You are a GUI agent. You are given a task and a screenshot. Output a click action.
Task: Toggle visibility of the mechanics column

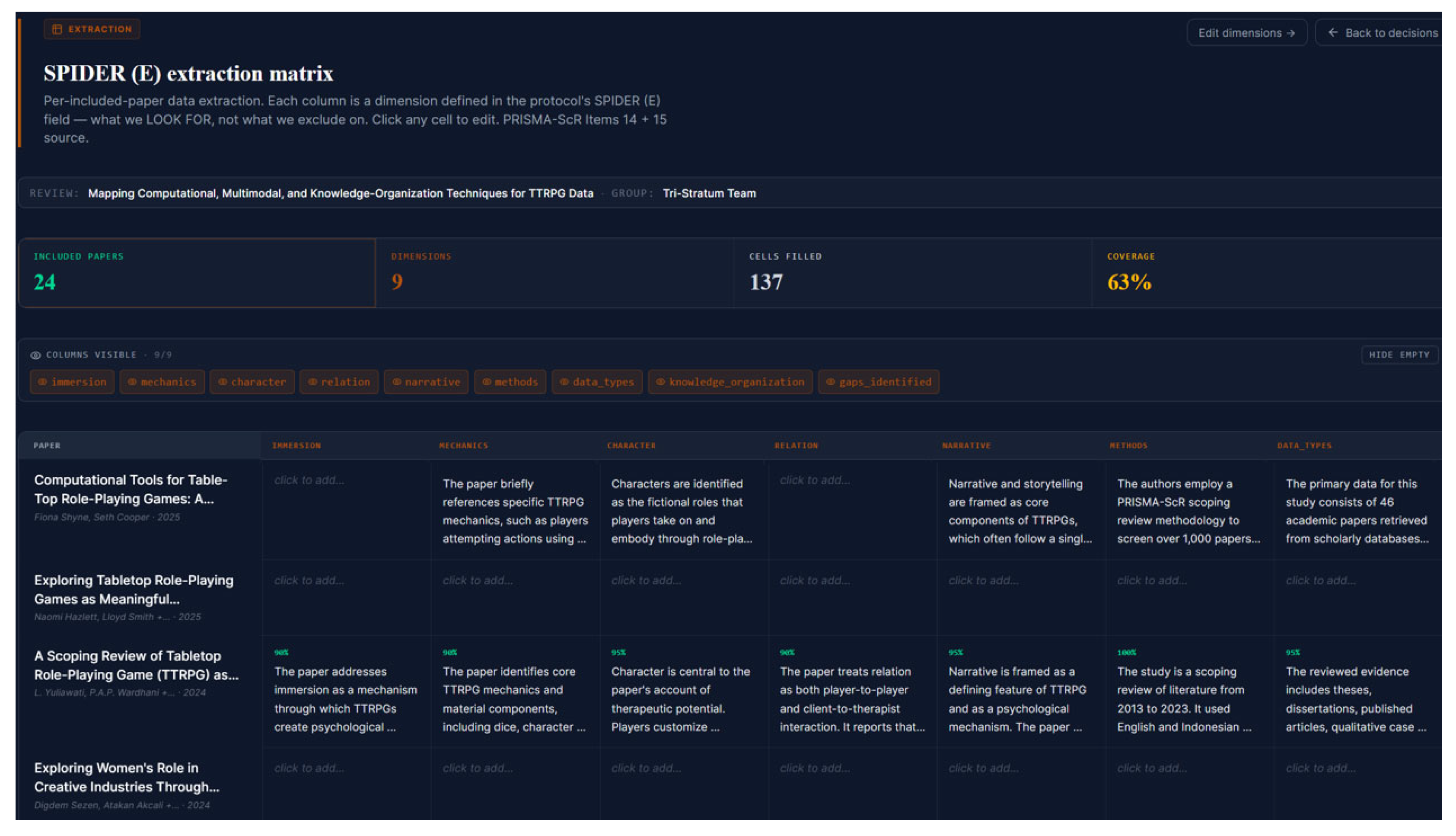coord(162,382)
